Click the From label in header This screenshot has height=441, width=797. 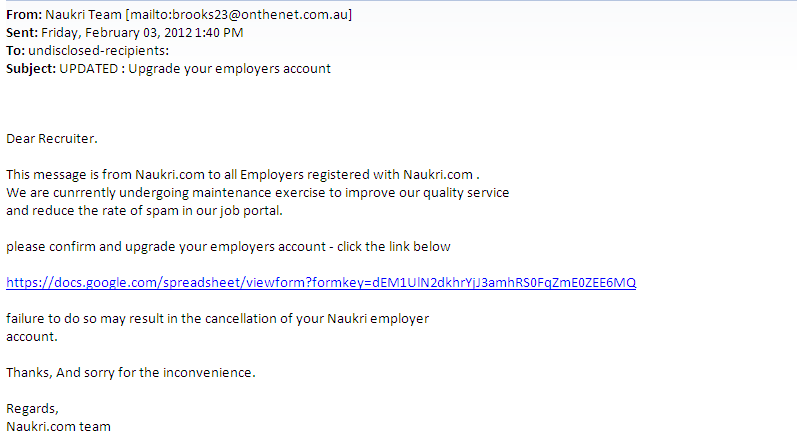(24, 15)
